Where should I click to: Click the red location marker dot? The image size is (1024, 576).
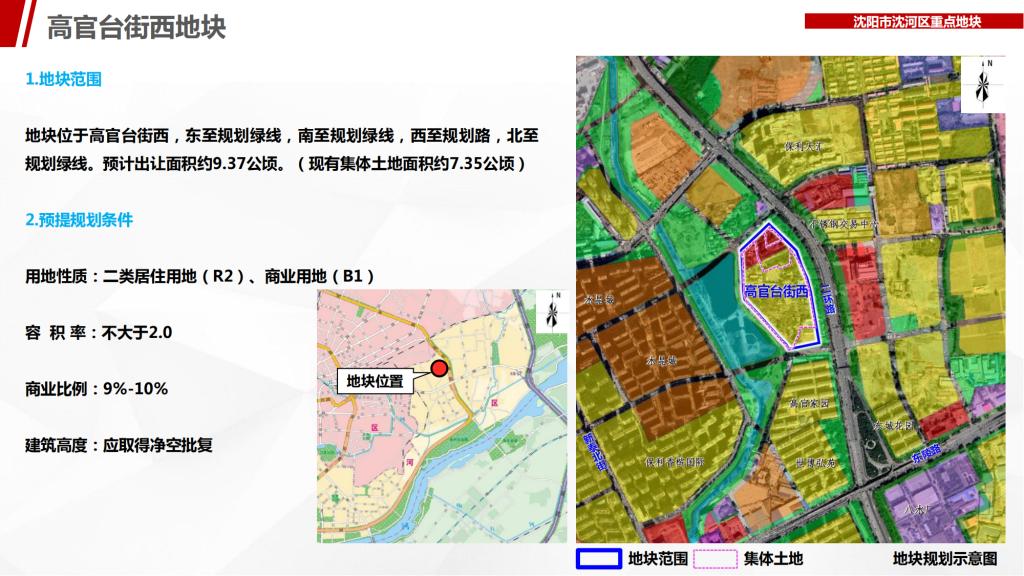click(x=439, y=368)
